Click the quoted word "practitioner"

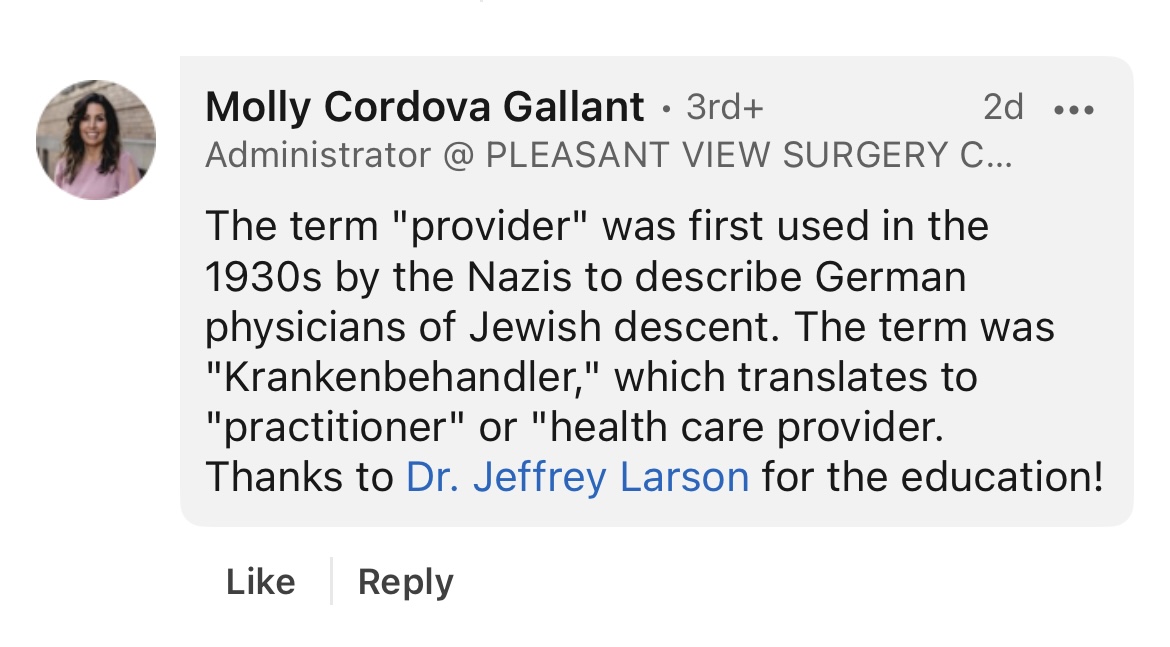point(336,428)
